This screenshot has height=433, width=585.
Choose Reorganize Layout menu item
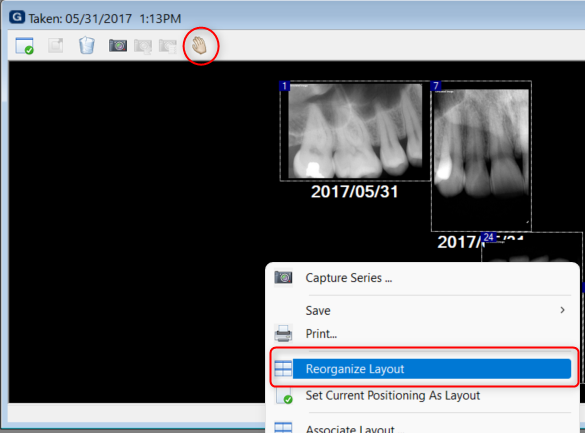[422, 369]
